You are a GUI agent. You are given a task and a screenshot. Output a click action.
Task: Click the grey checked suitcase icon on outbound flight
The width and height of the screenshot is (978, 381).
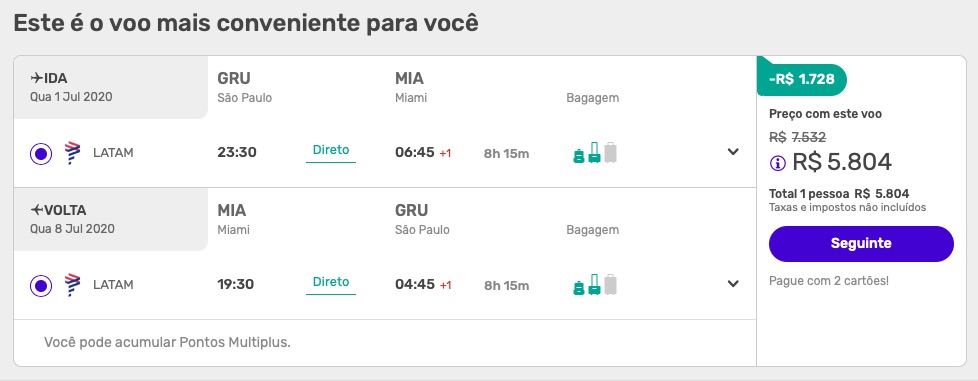611,153
